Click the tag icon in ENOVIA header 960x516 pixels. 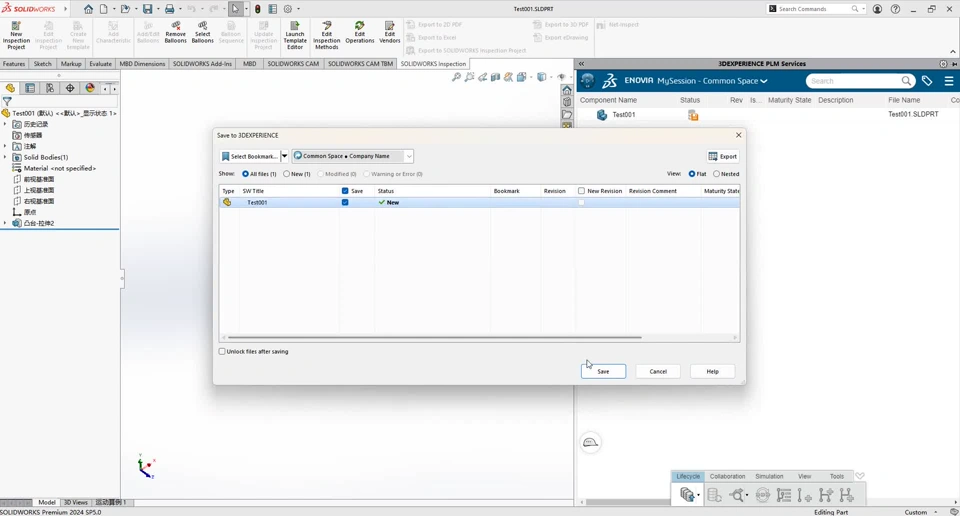(927, 81)
